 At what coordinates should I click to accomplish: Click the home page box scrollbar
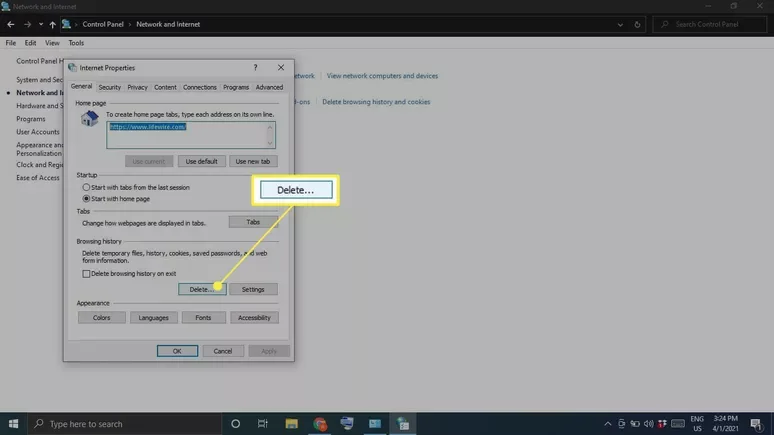pos(270,135)
